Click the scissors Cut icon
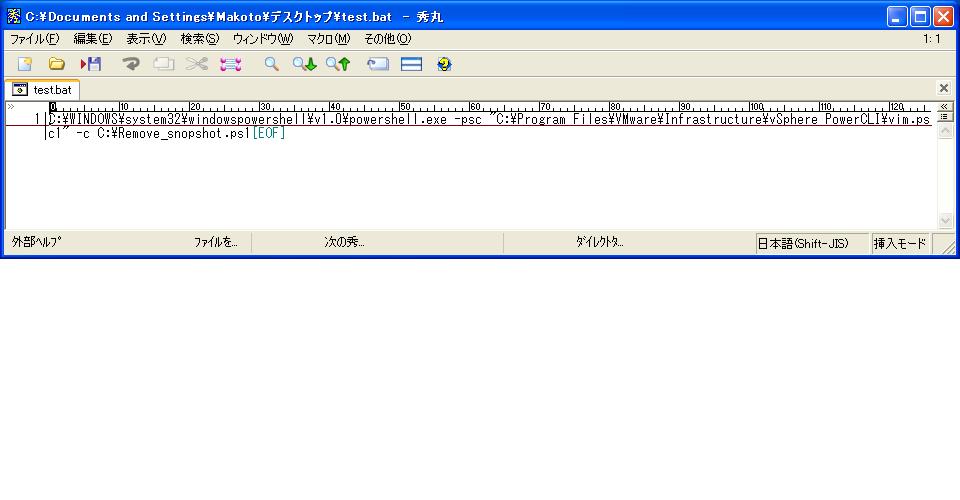The width and height of the screenshot is (960, 500). pyautogui.click(x=197, y=64)
